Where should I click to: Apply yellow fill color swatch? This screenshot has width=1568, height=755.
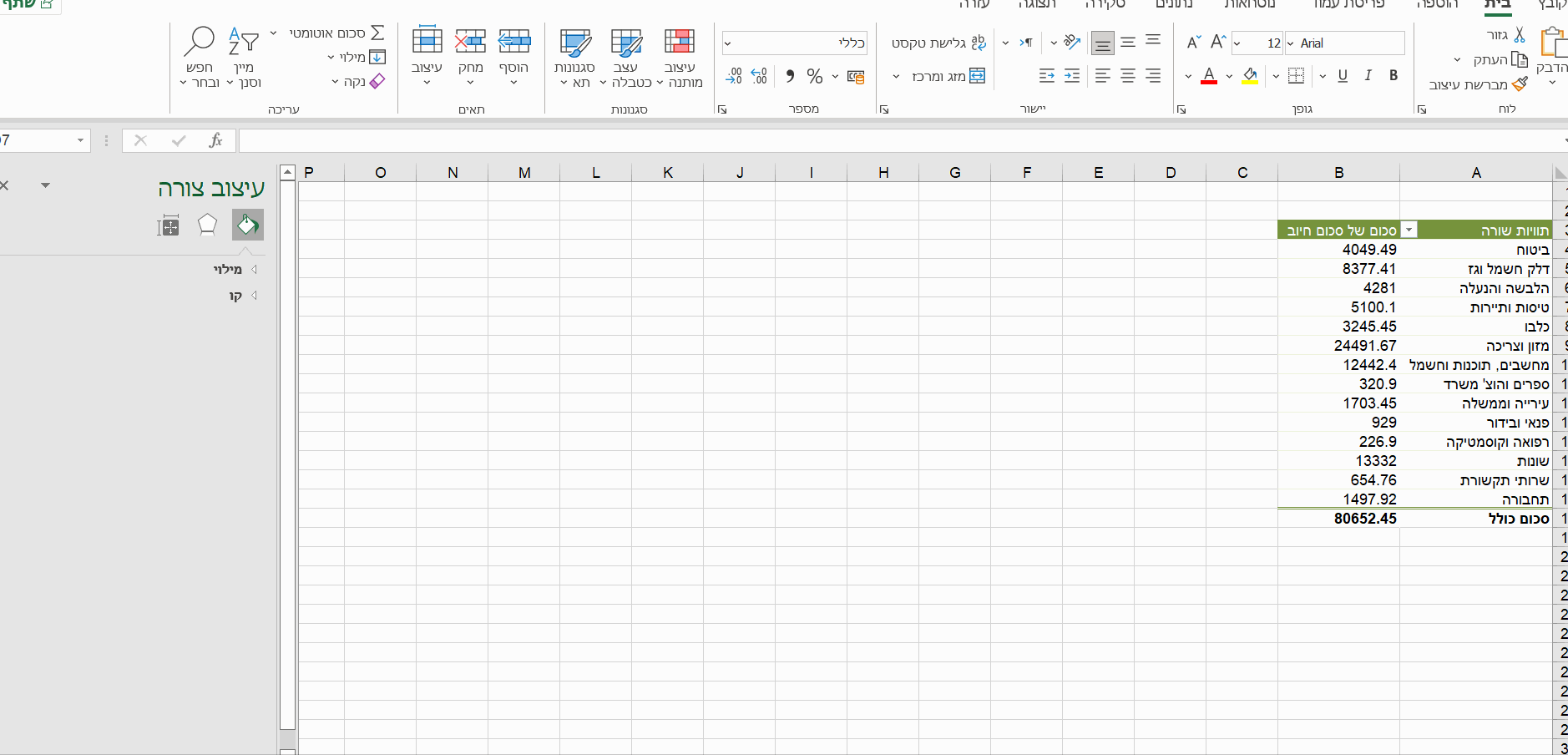1250,76
